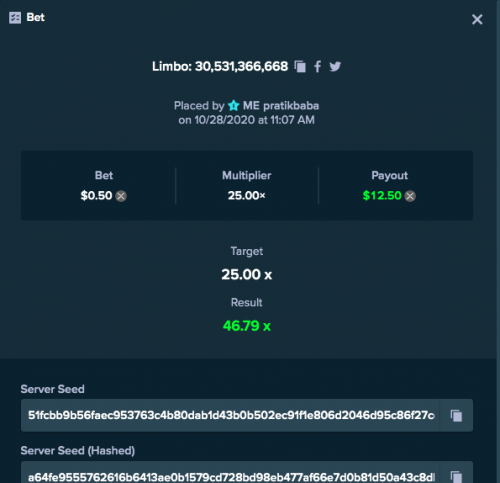Copy the Limbo bet ID
The image size is (500, 483).
(x=300, y=67)
